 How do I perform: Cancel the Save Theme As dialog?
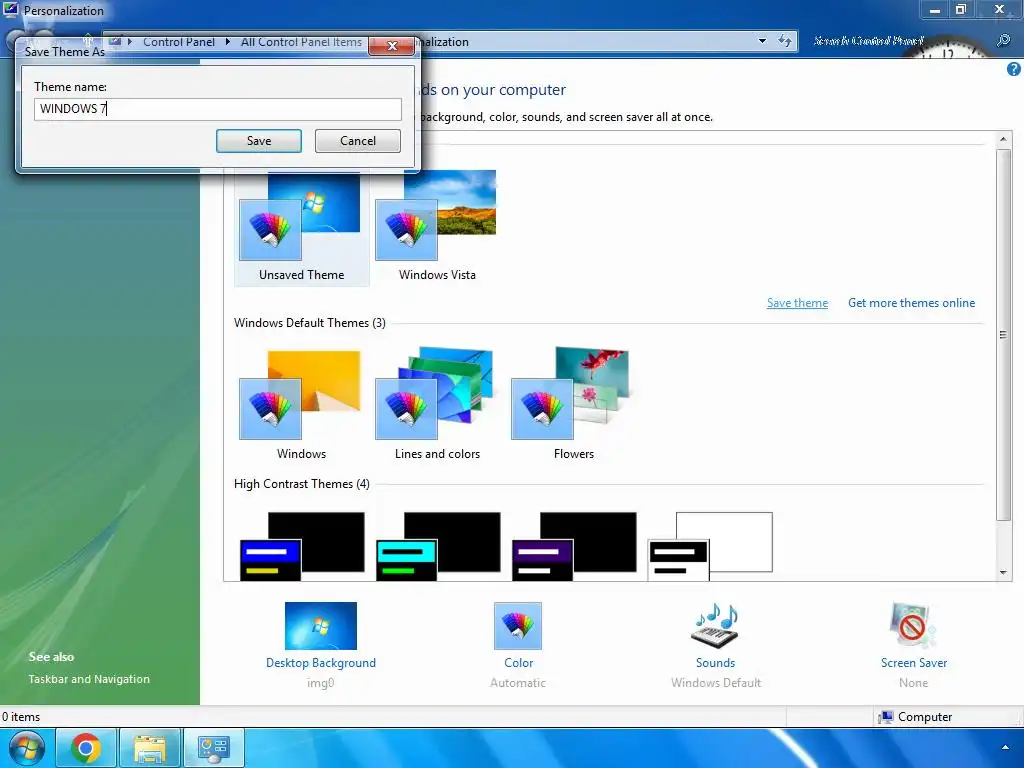pos(357,141)
